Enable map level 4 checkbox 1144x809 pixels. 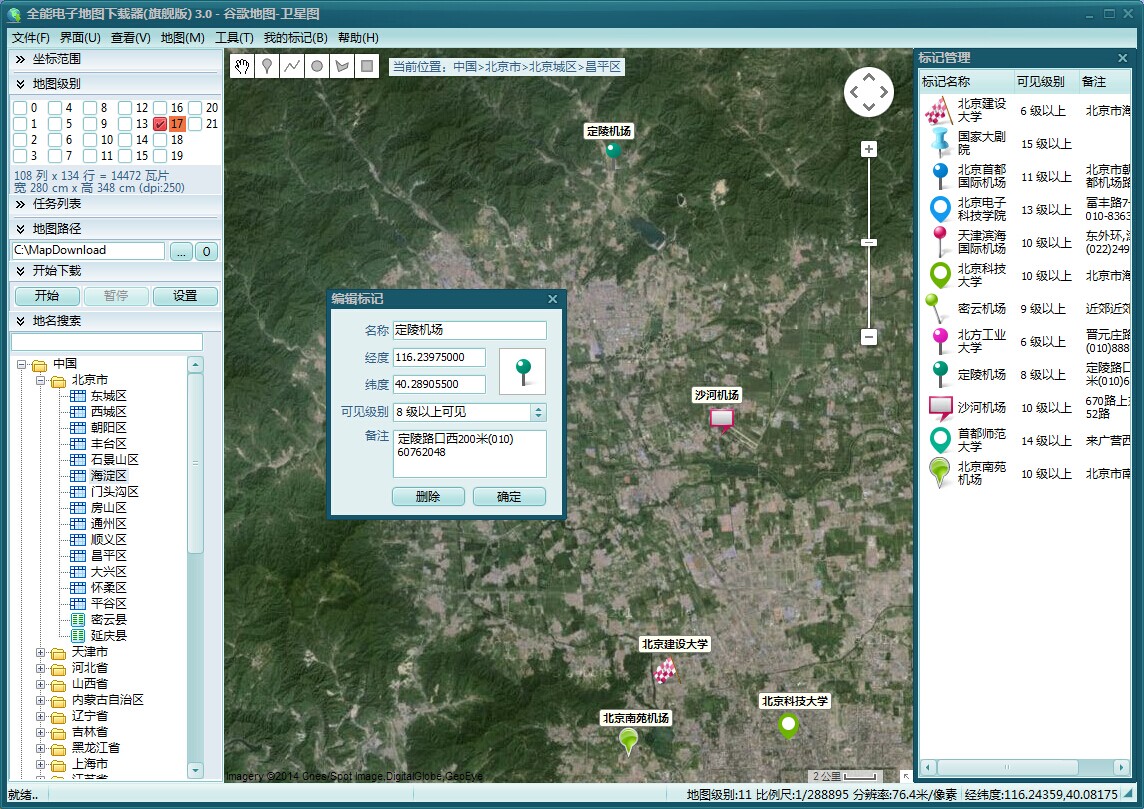click(55, 108)
